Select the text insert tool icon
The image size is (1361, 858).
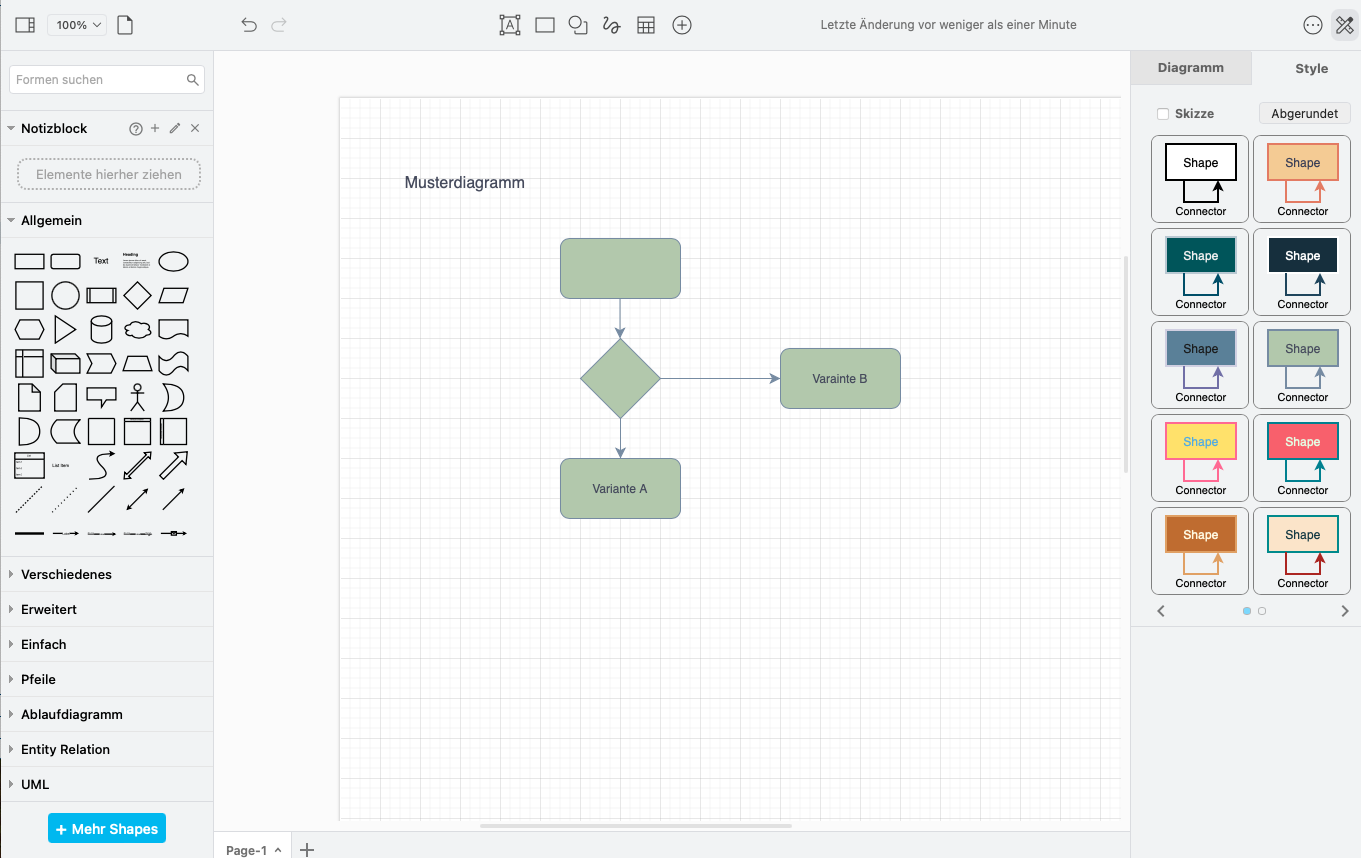[510, 25]
